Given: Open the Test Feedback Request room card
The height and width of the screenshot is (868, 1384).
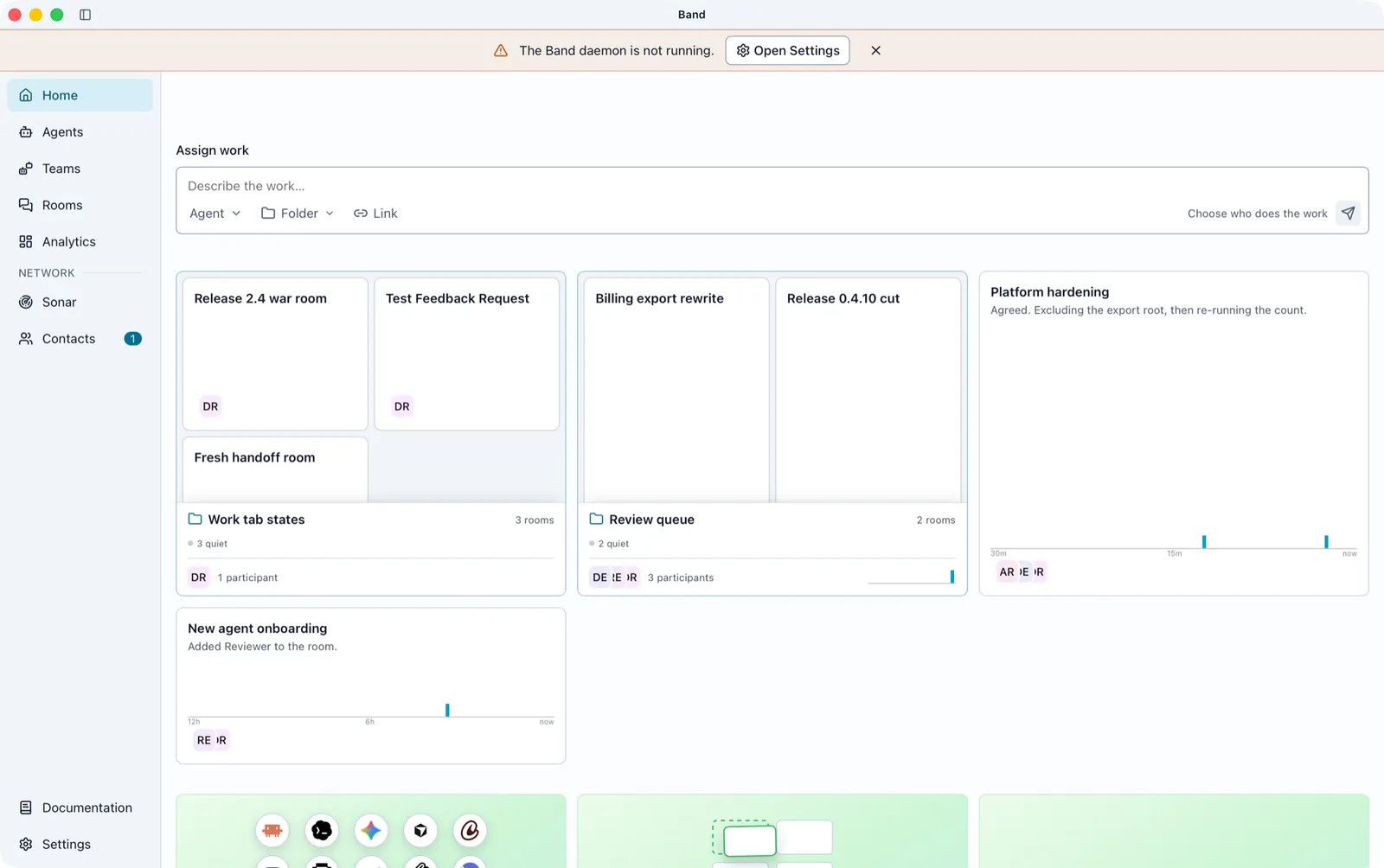Looking at the screenshot, I should pyautogui.click(x=467, y=354).
